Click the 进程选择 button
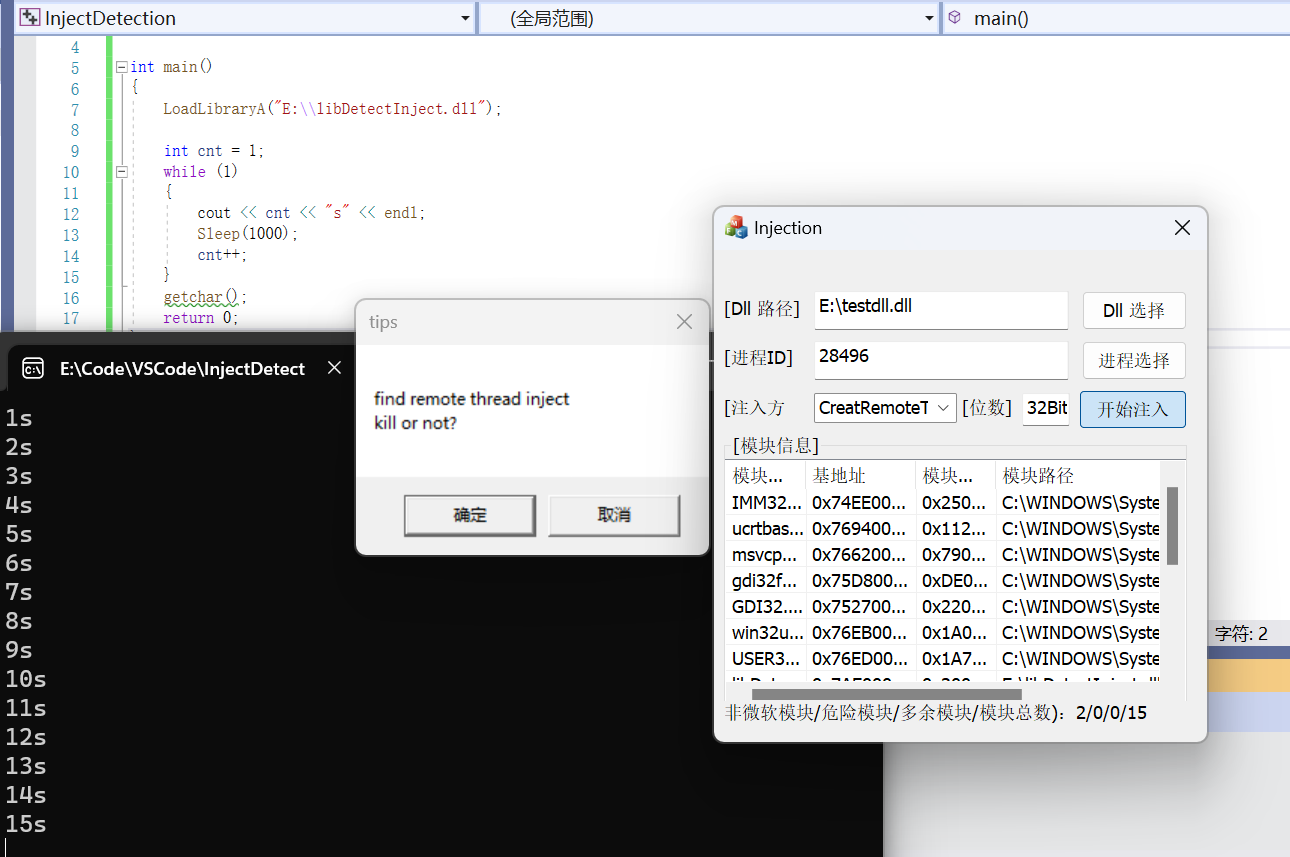This screenshot has height=857, width=1290. [1134, 360]
